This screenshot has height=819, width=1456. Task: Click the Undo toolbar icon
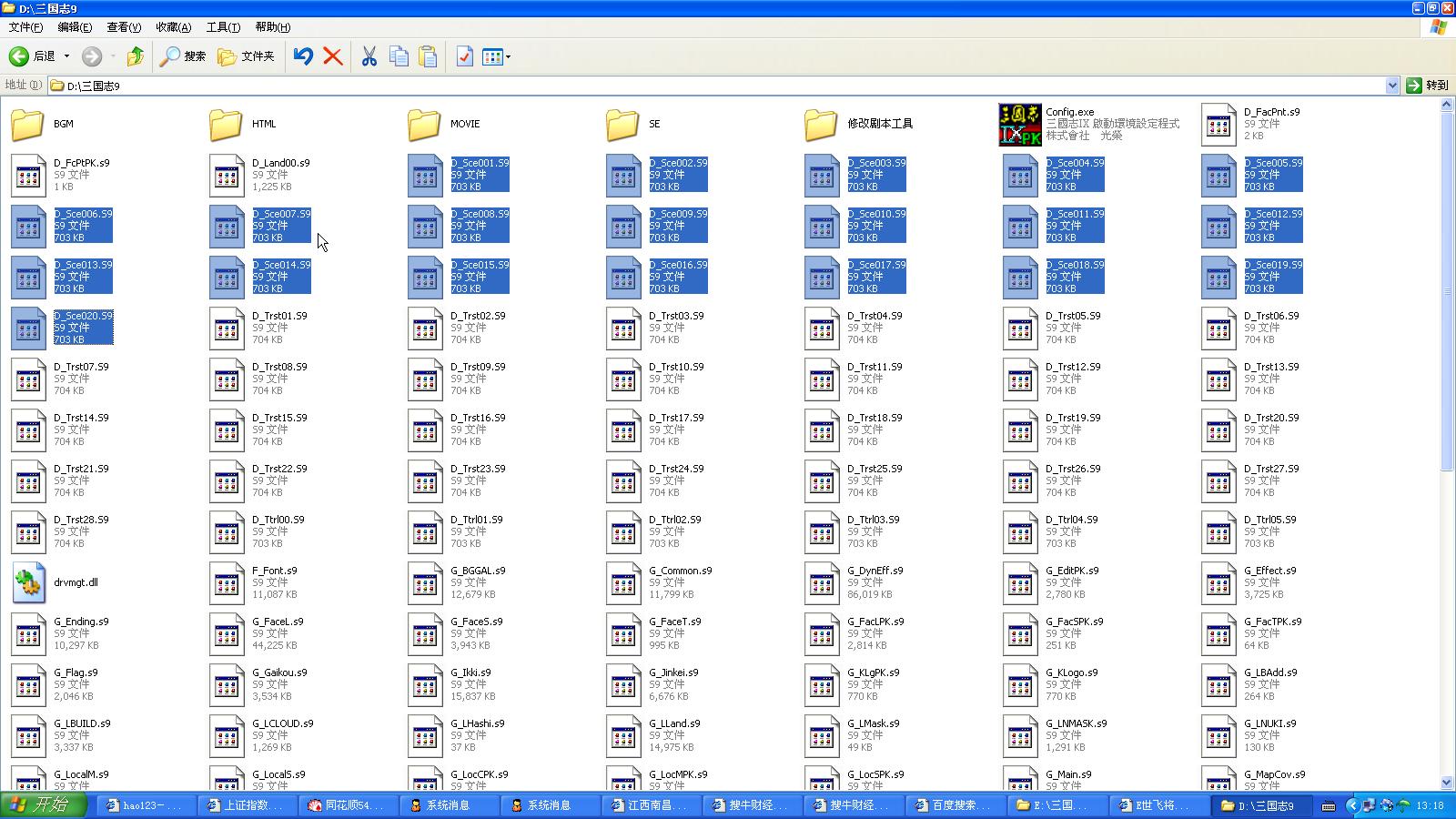click(303, 56)
